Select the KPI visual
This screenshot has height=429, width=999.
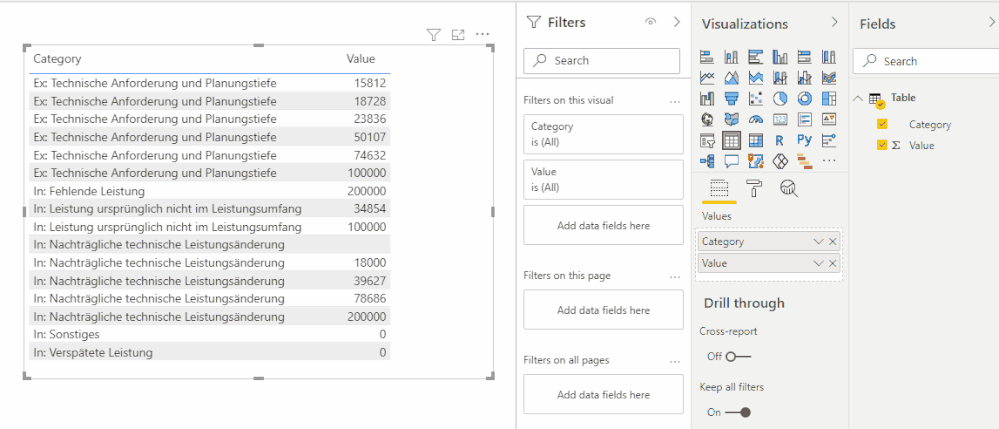click(829, 119)
